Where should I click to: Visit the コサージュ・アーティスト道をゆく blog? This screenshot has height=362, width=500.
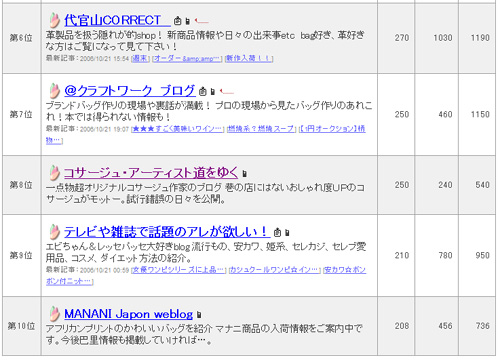coord(151,173)
